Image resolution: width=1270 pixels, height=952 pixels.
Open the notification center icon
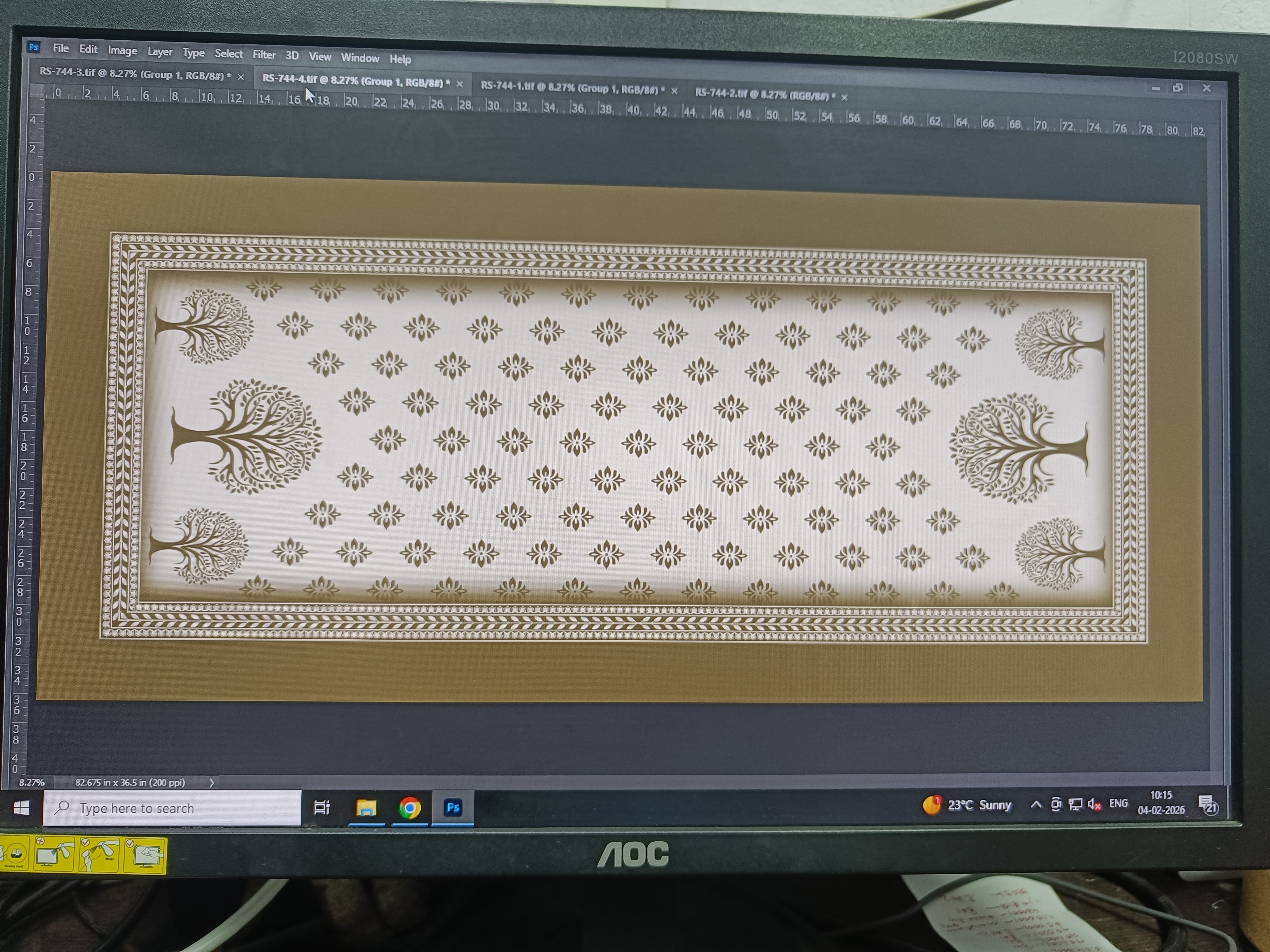pos(1207,804)
